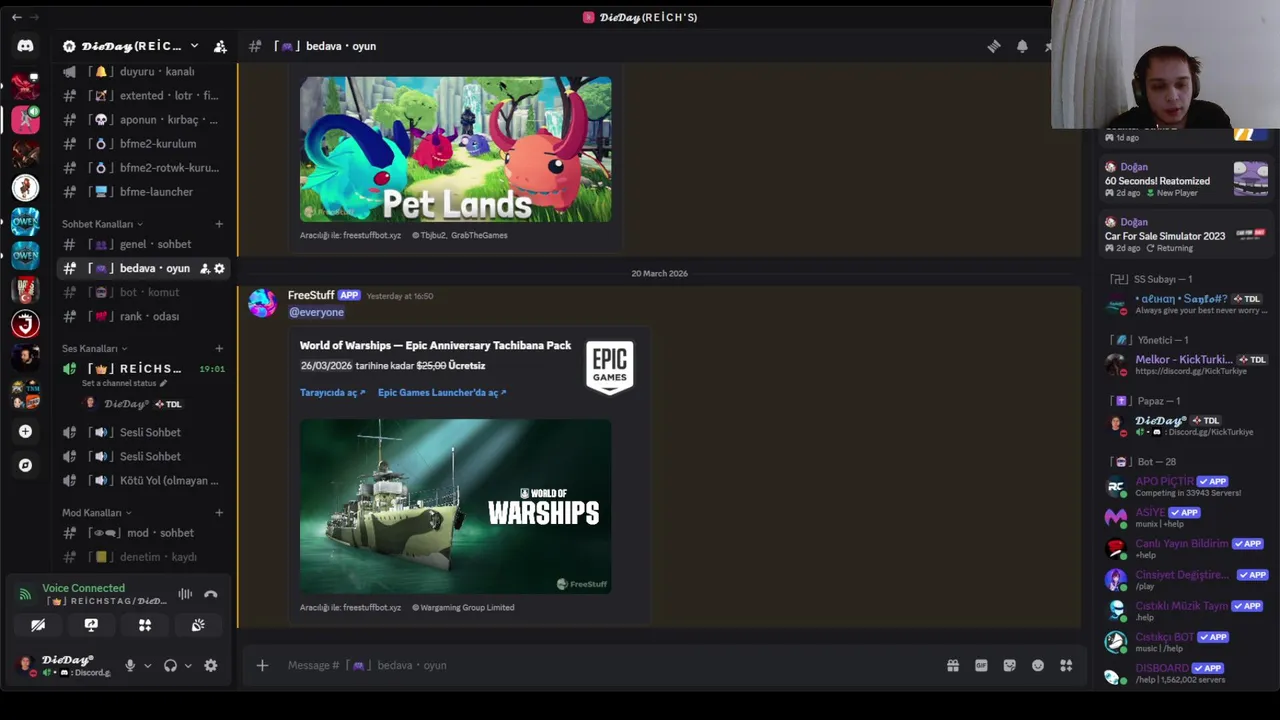This screenshot has width=1280, height=720.
Task: Open the DieDay server name dropdown
Action: pyautogui.click(x=131, y=46)
